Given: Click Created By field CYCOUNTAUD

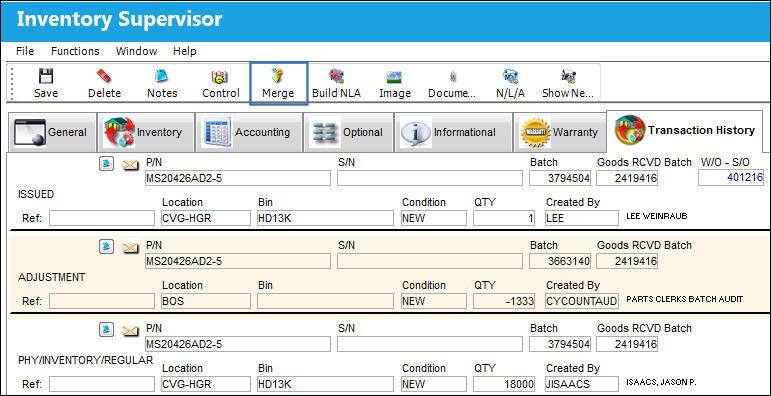Looking at the screenshot, I should coord(582,301).
